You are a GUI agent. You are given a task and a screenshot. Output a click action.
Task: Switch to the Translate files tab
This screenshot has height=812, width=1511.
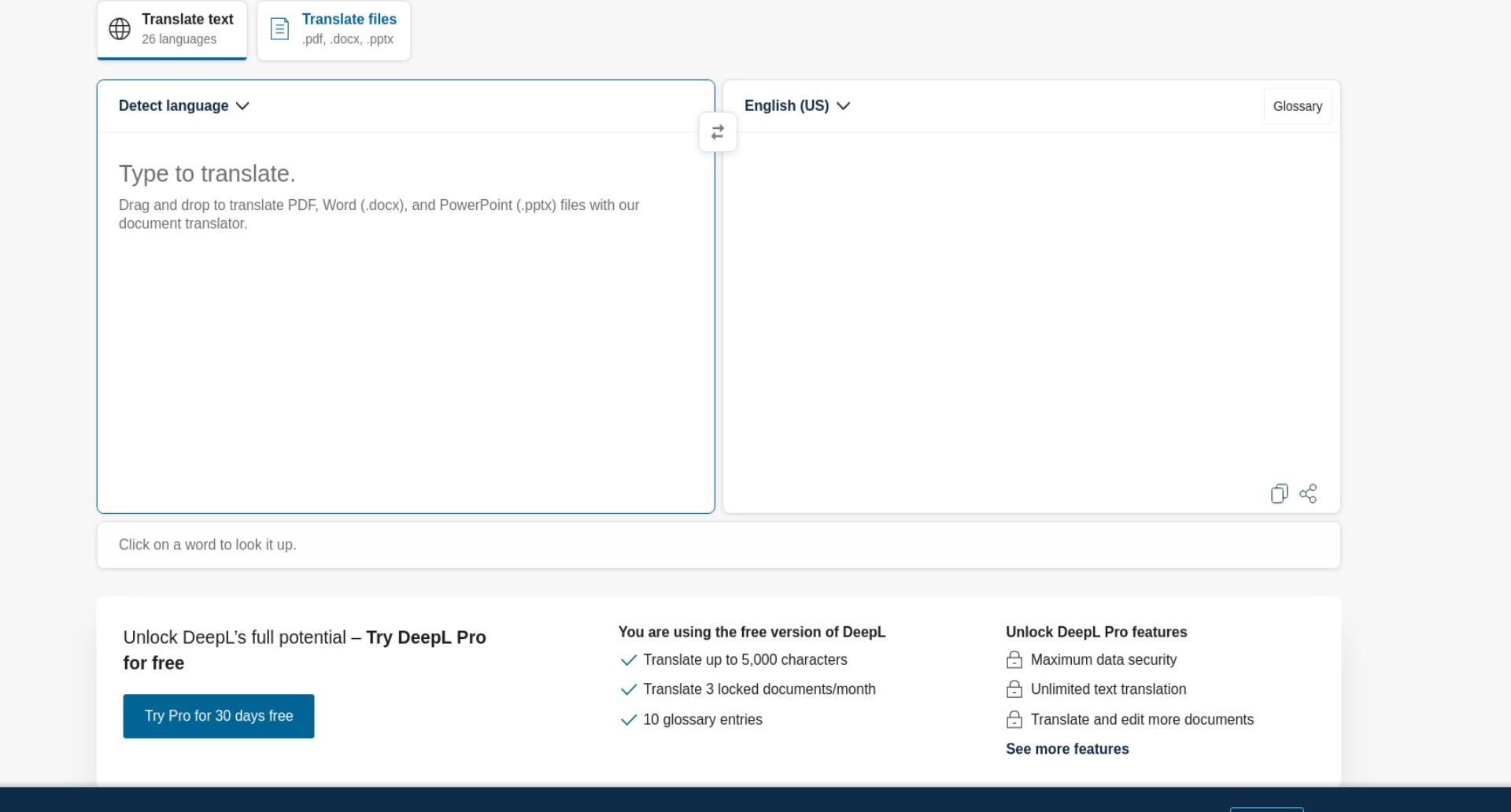[334, 30]
